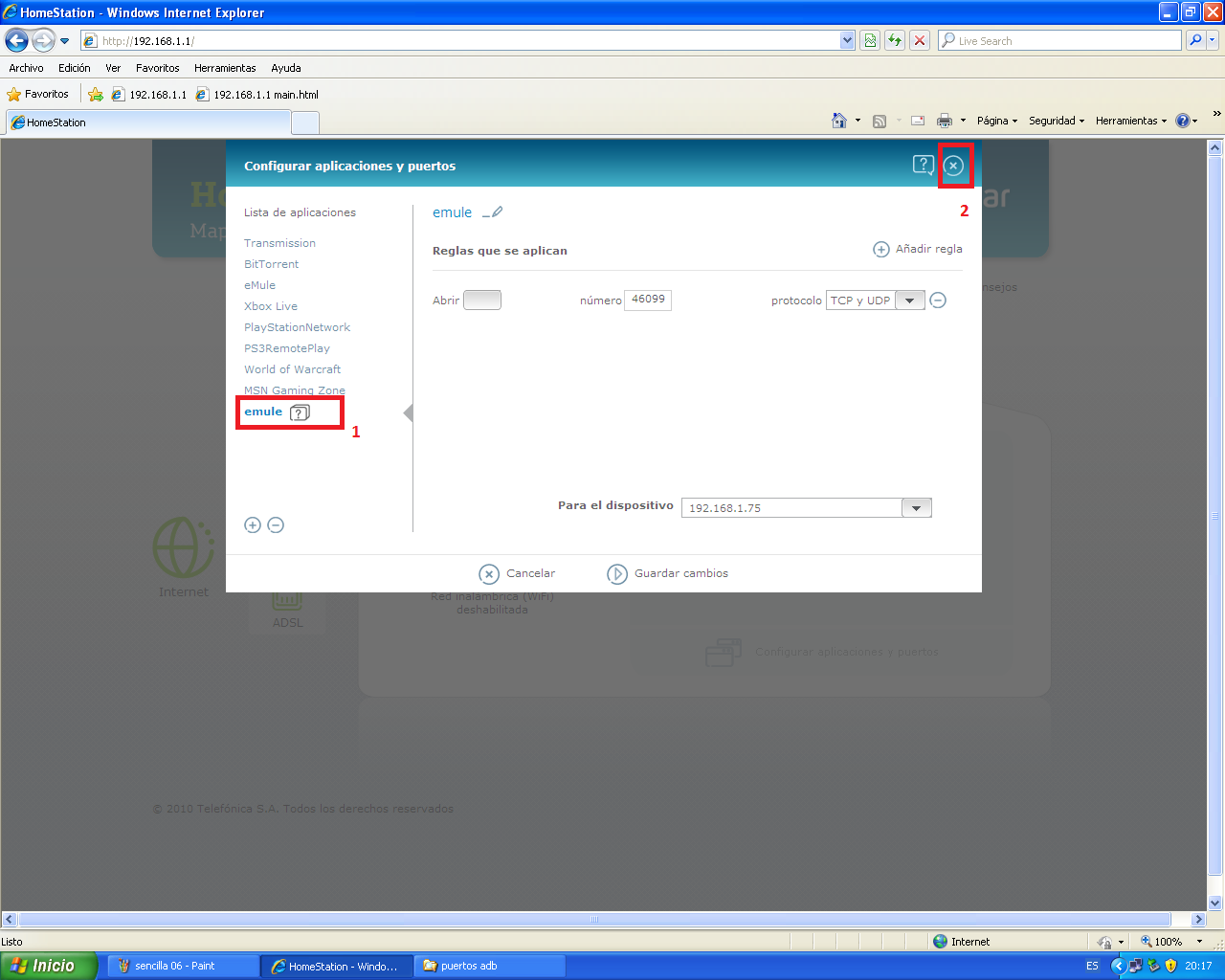Click the browser Forward arrow button
This screenshot has height=980, width=1225.
(x=44, y=40)
